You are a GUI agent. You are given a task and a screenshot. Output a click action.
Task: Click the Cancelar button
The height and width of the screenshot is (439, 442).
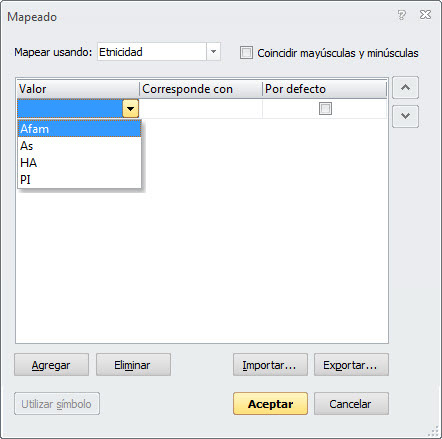pyautogui.click(x=351, y=404)
